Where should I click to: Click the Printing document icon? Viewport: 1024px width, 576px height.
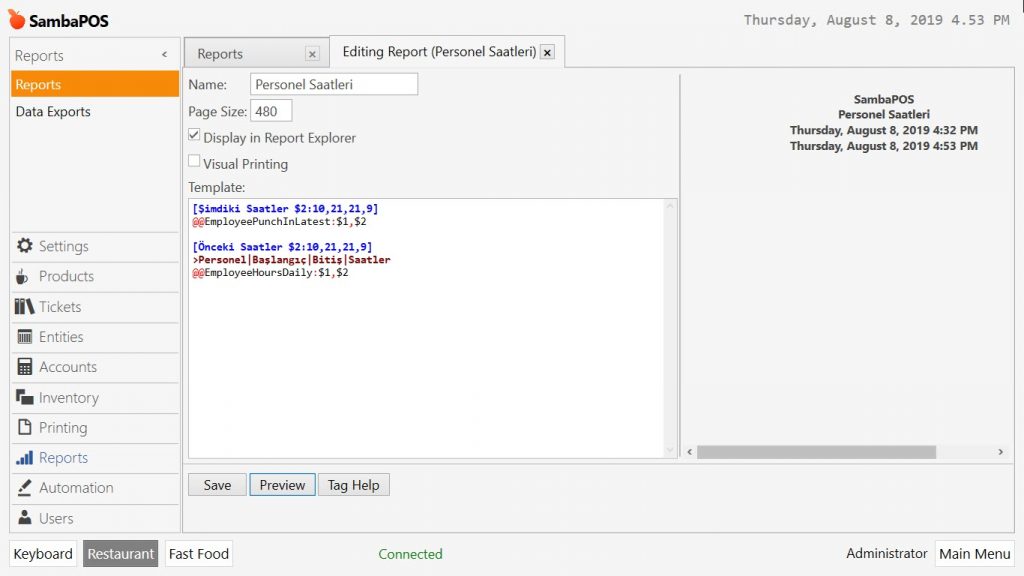25,428
